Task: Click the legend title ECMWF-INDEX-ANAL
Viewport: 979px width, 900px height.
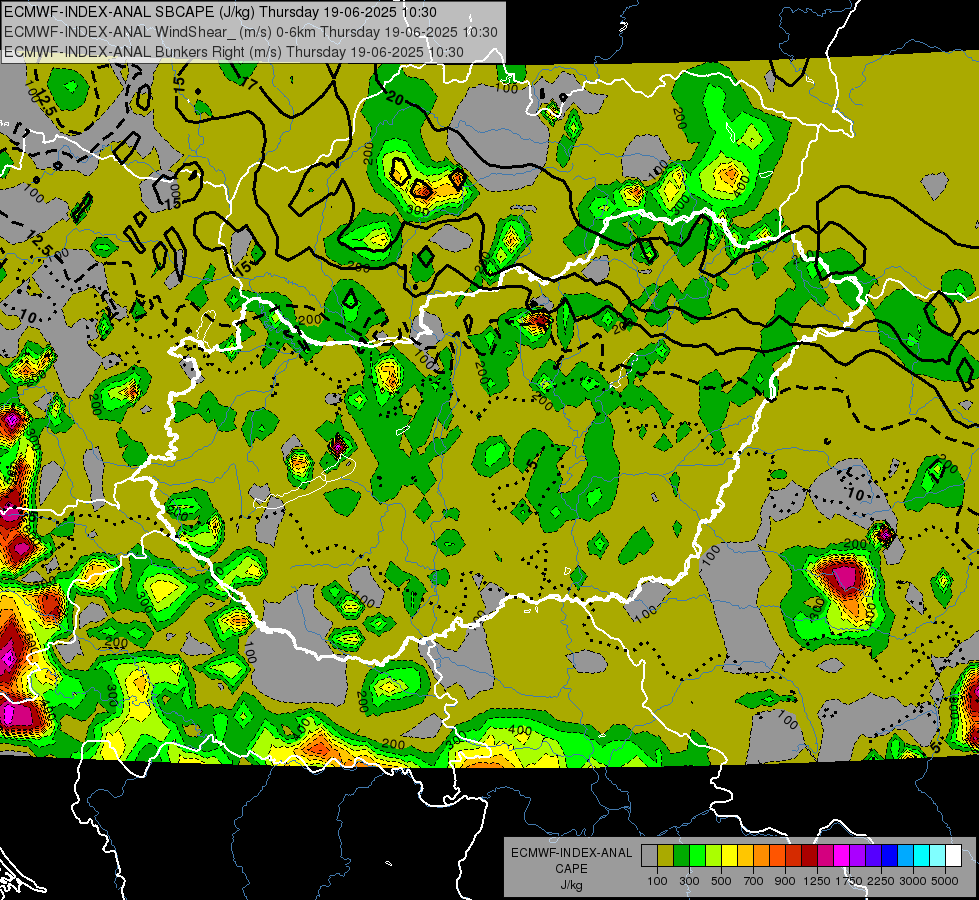Action: coord(571,853)
